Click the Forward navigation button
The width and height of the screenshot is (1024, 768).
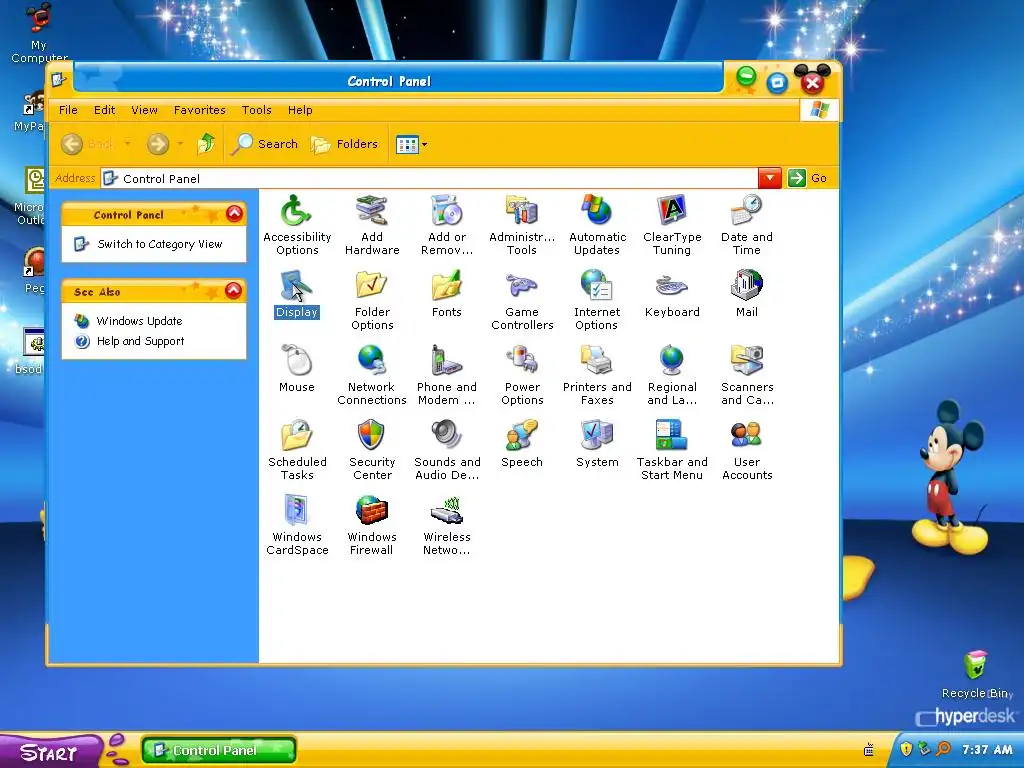point(158,144)
